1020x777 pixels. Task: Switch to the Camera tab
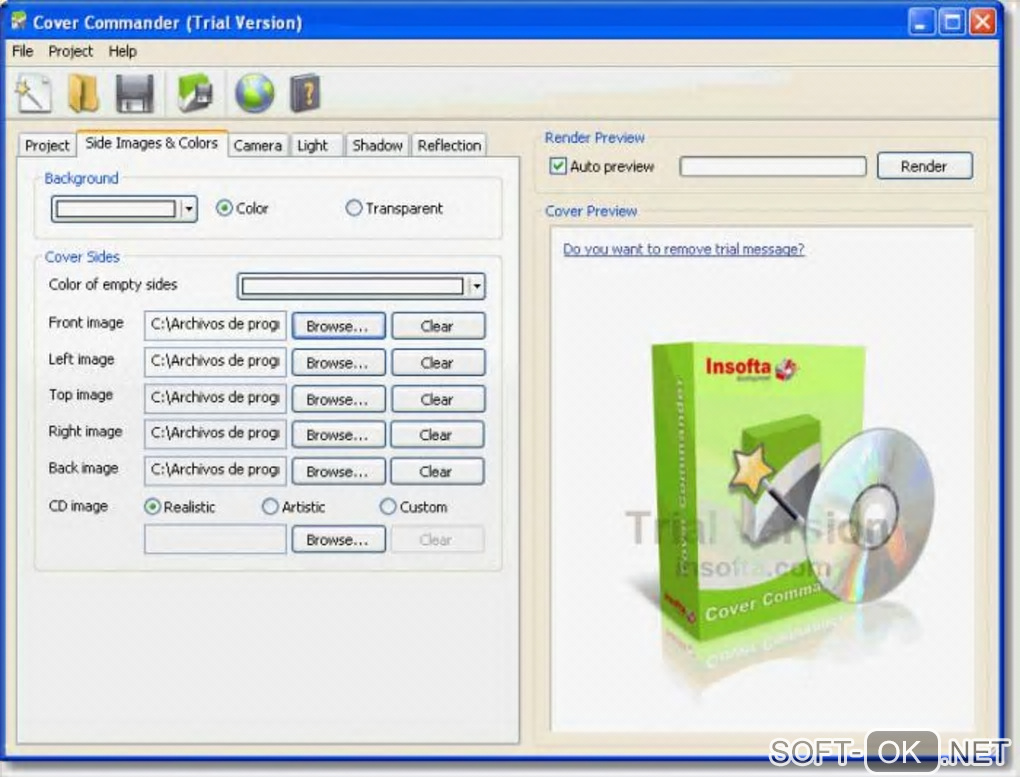pyautogui.click(x=258, y=145)
